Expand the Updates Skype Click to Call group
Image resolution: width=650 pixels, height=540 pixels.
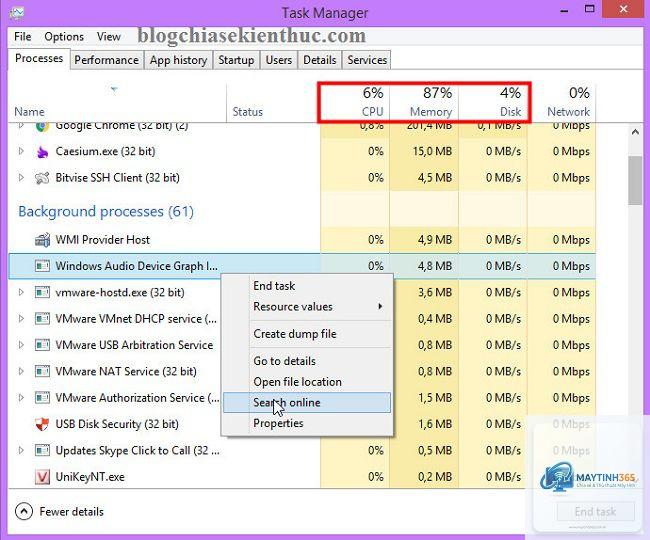coord(21,451)
